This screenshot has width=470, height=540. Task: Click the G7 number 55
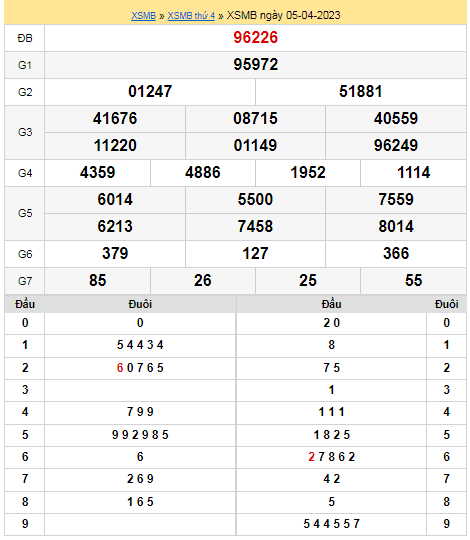pos(414,280)
